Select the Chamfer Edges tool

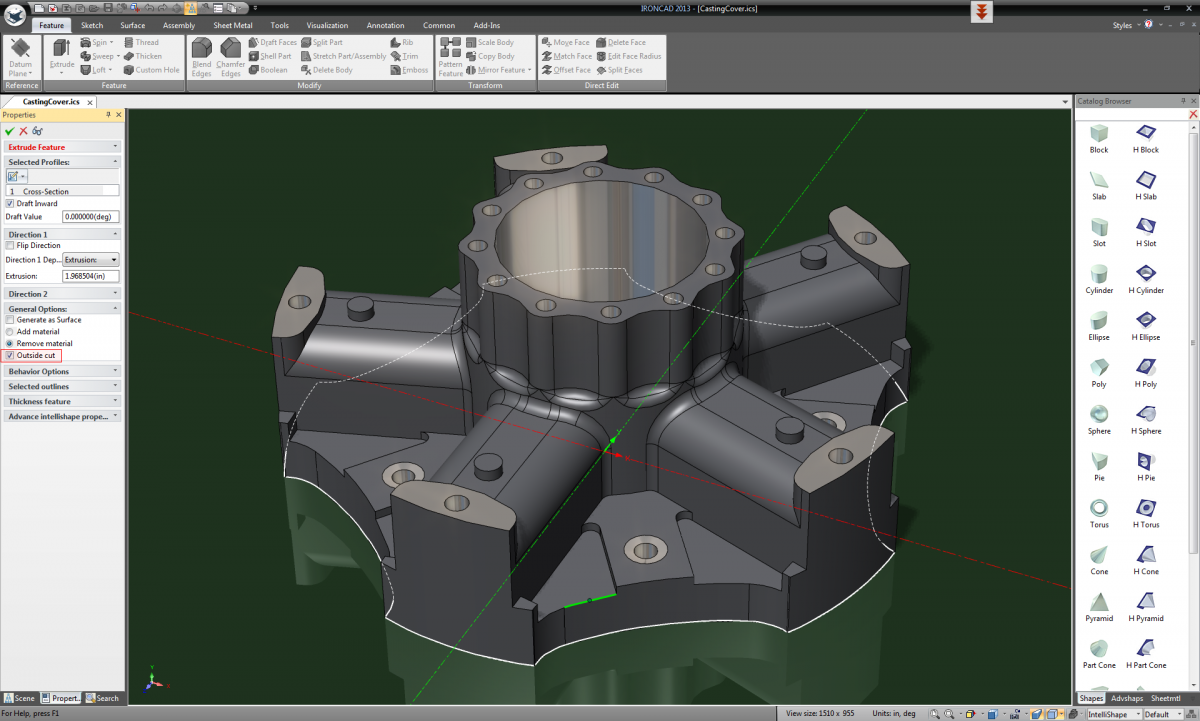pos(231,50)
